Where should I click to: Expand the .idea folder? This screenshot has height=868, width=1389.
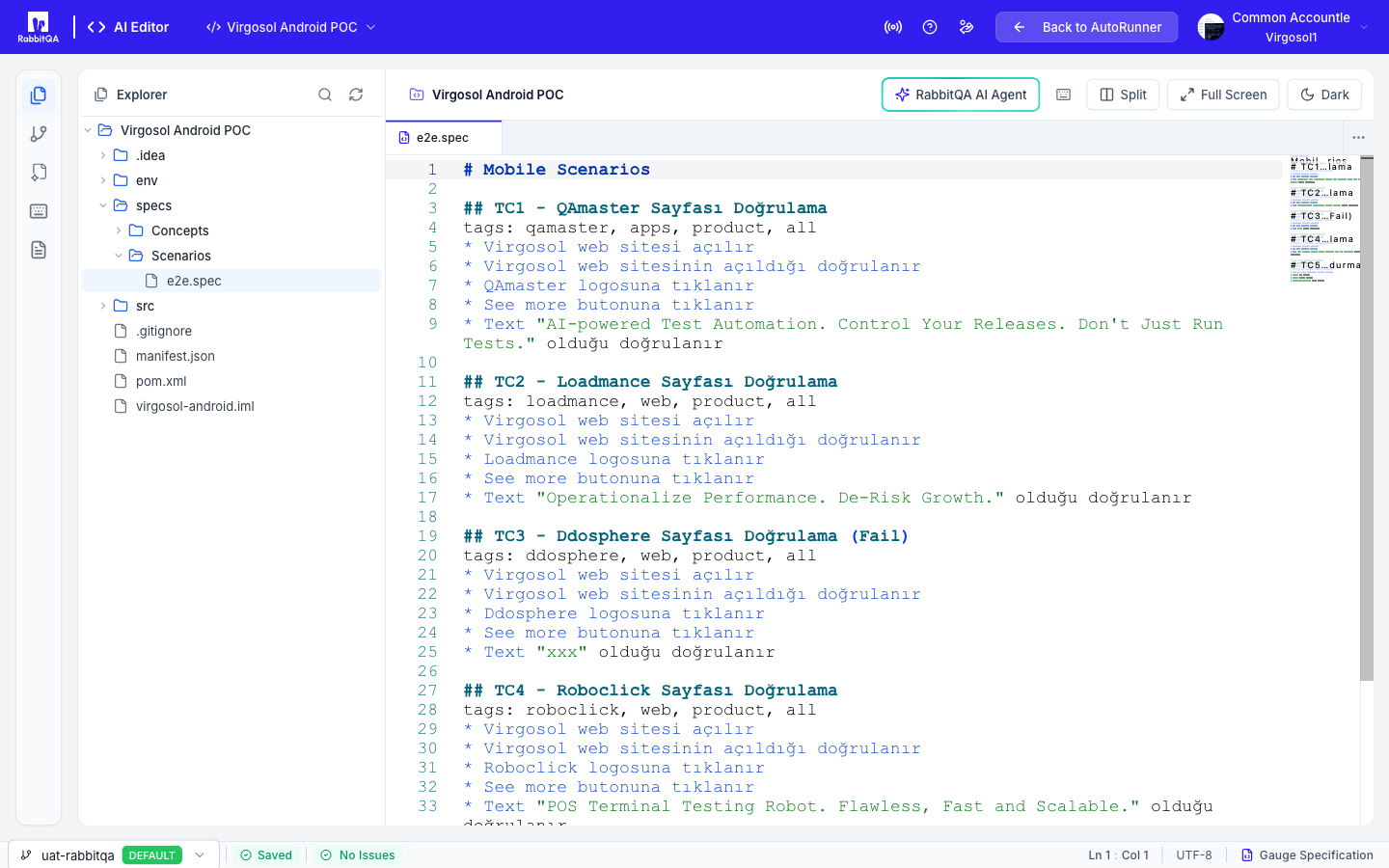103,155
